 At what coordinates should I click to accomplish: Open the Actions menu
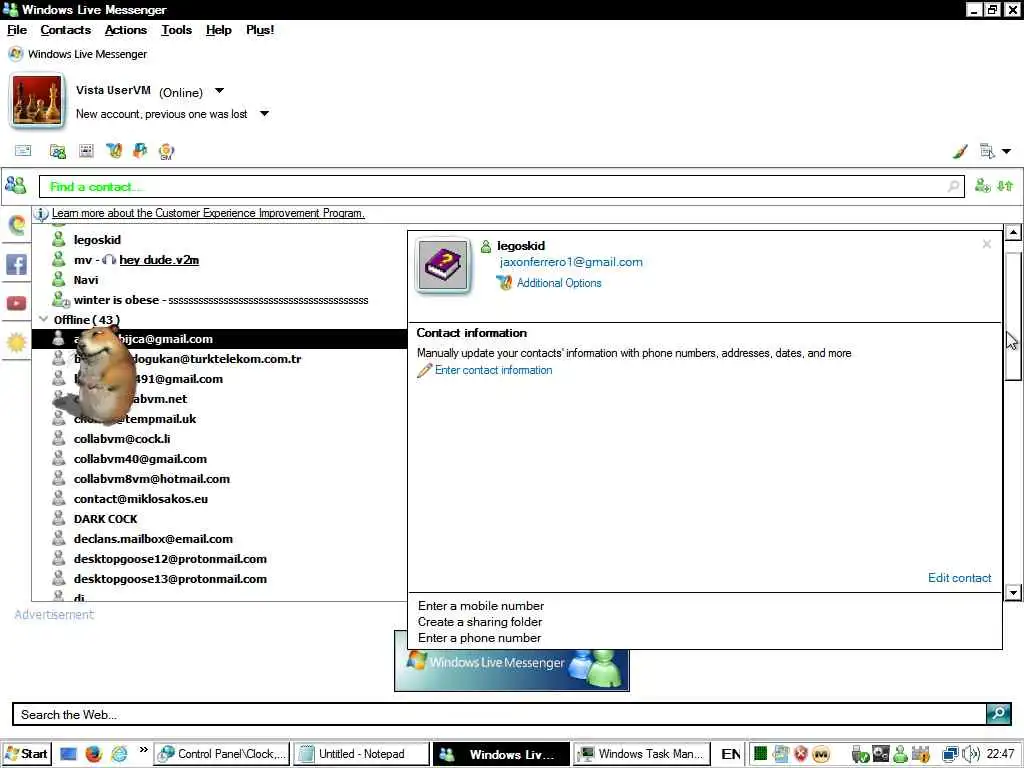point(126,30)
